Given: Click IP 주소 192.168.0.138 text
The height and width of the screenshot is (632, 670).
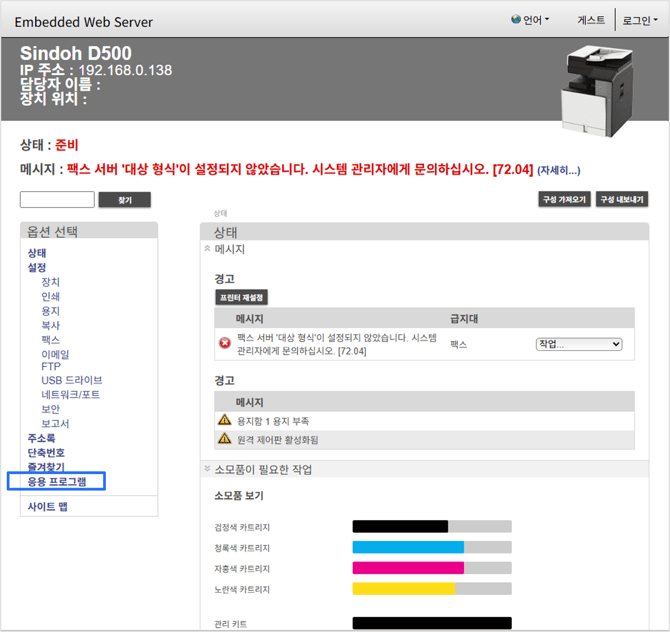Looking at the screenshot, I should tap(96, 70).
